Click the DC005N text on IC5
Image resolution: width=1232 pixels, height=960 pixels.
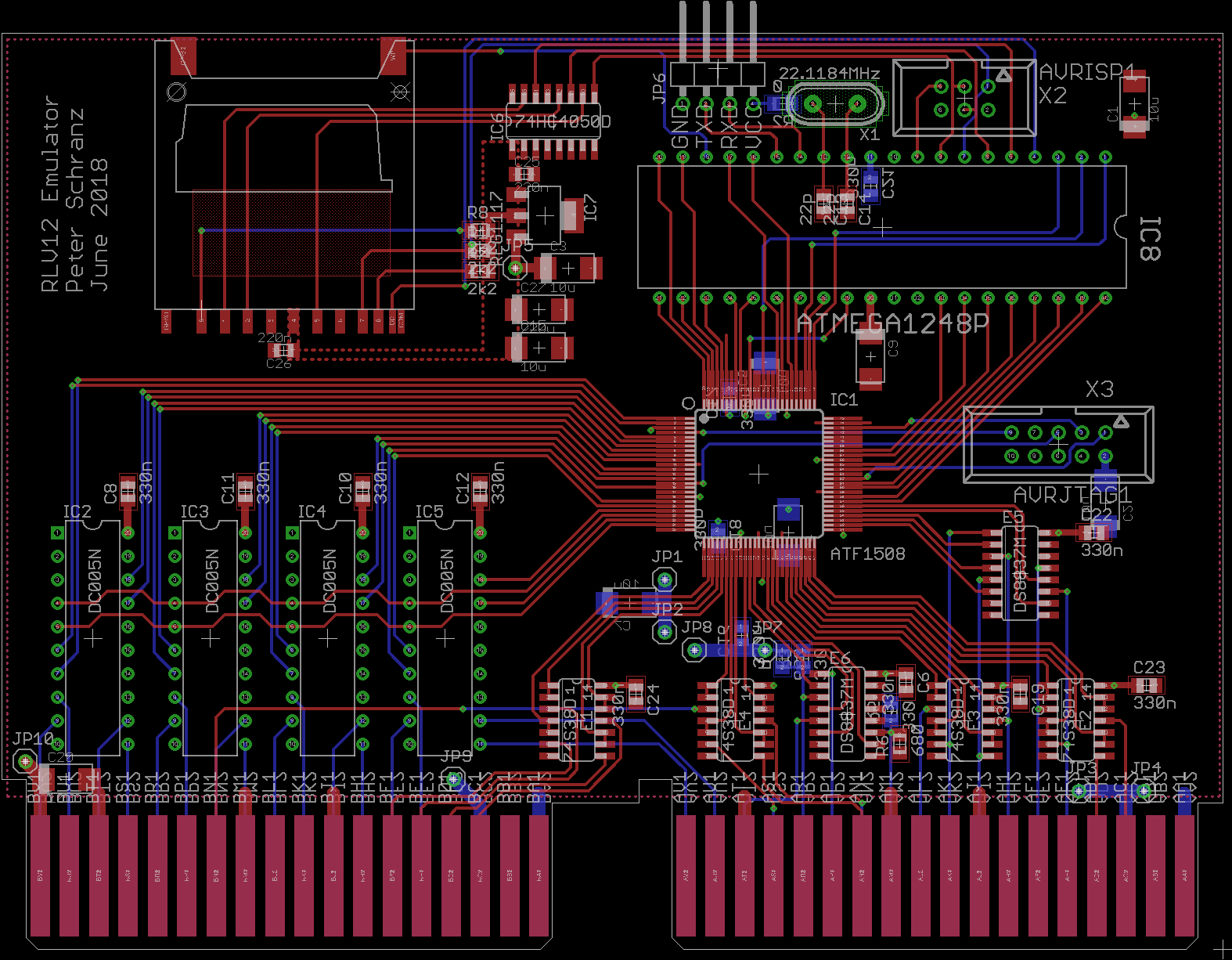pyautogui.click(x=446, y=581)
